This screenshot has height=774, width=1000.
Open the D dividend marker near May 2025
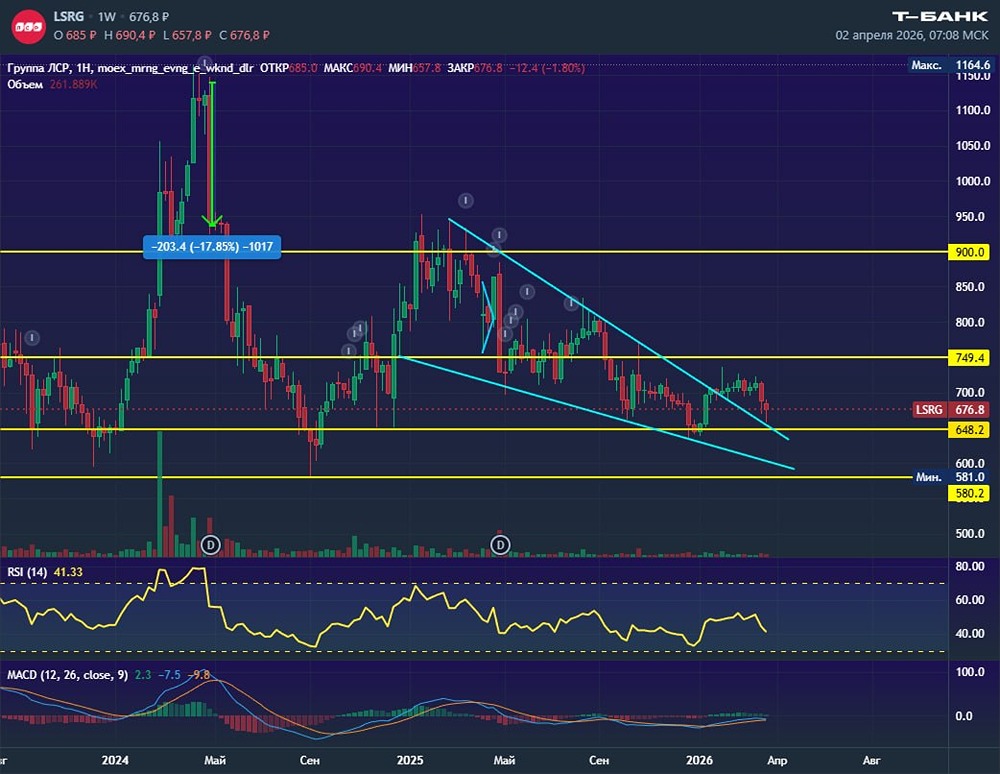pos(501,544)
